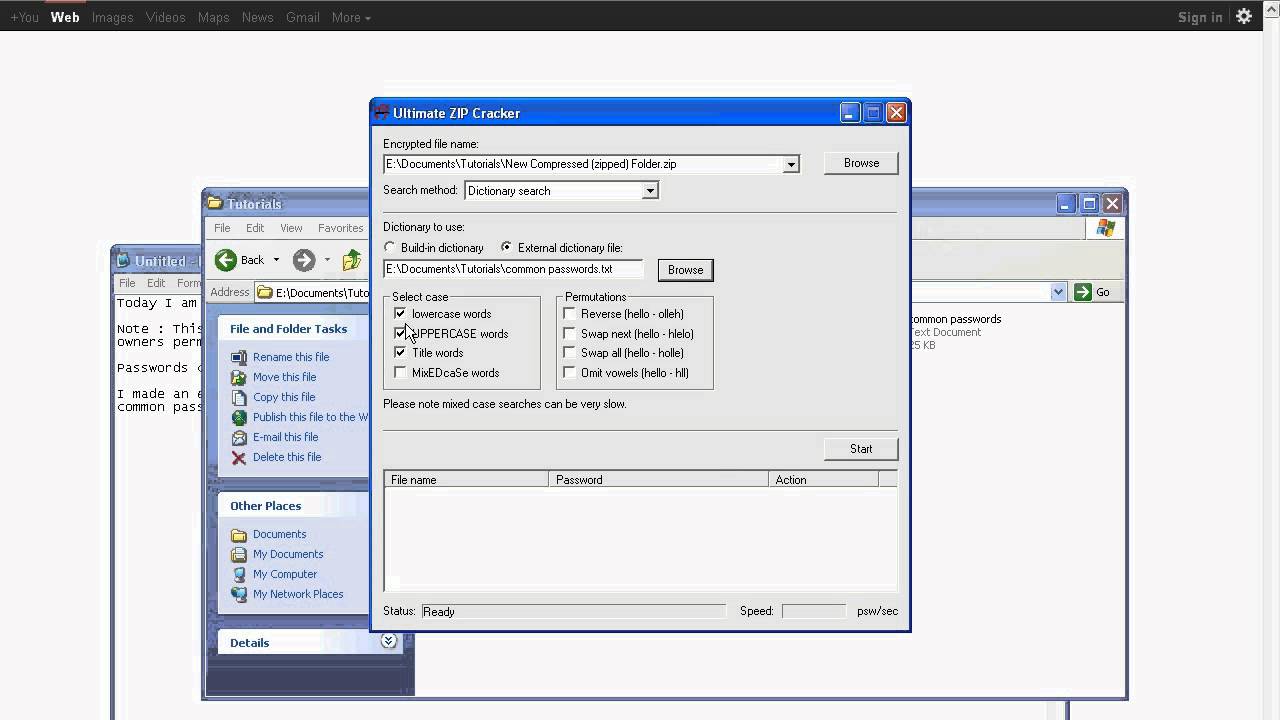The height and width of the screenshot is (720, 1280).
Task: Toggle Title words checkbox
Action: 400,353
